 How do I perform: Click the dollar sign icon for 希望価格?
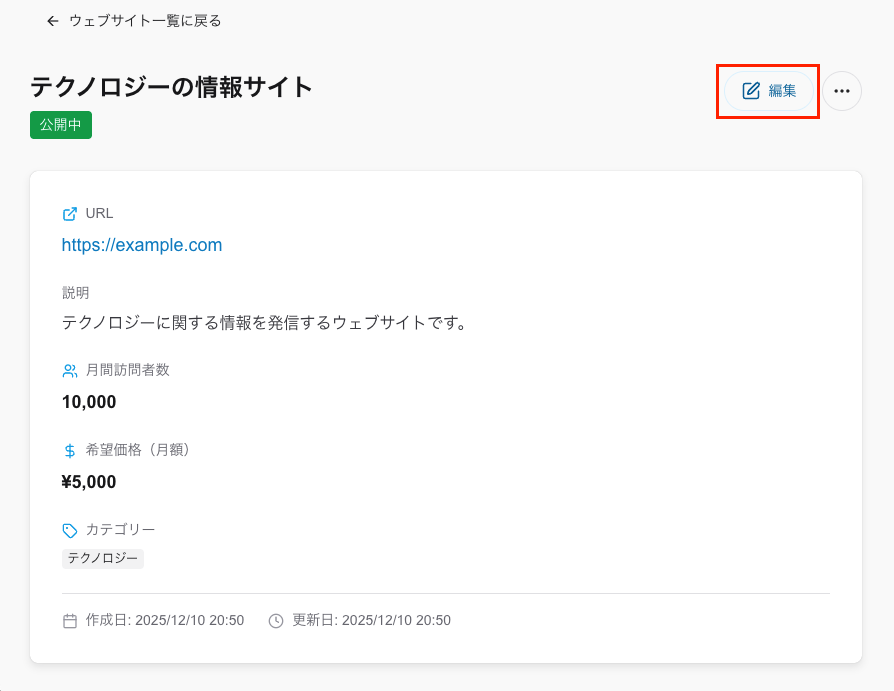tap(70, 450)
